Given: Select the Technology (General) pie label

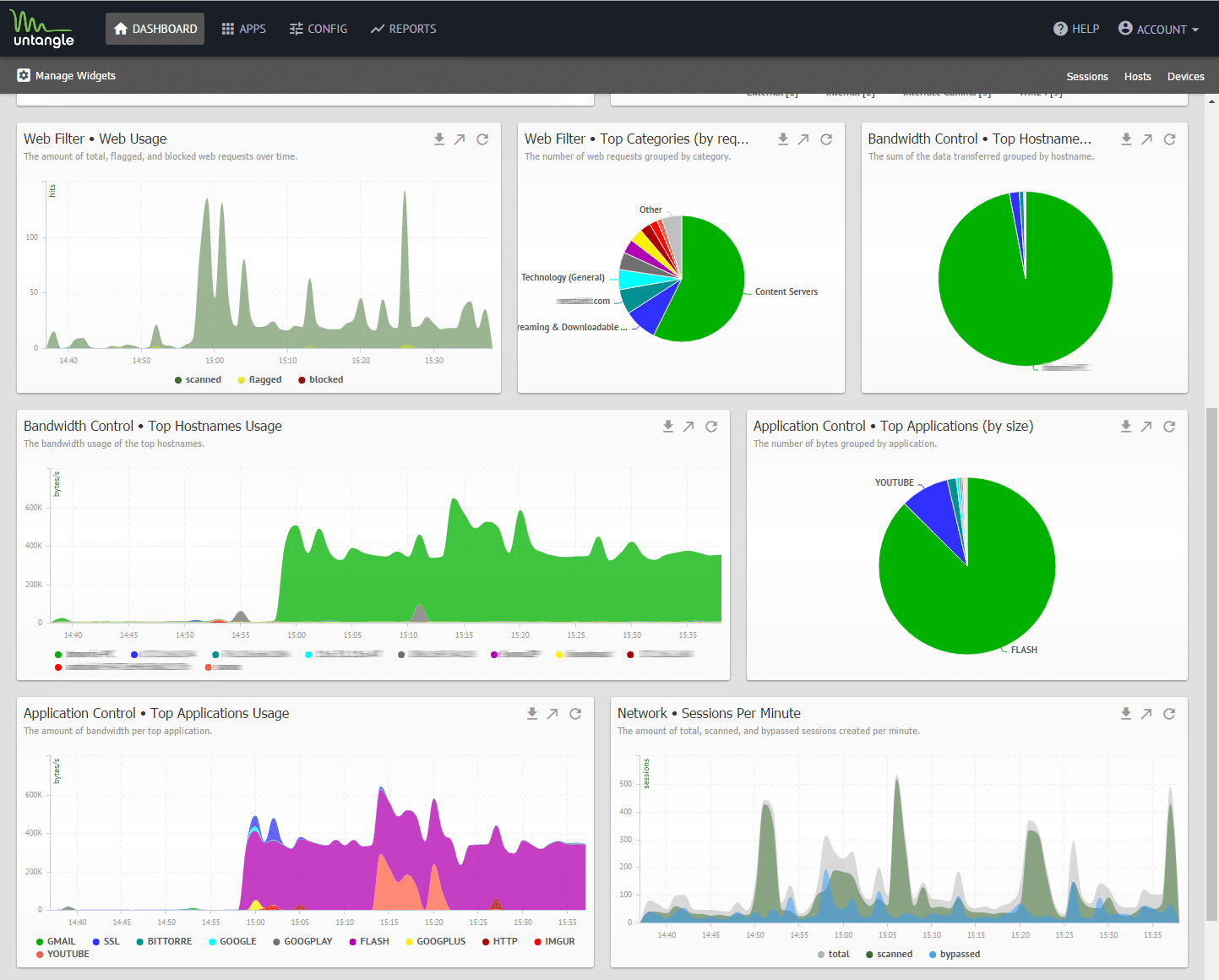Looking at the screenshot, I should click(563, 278).
